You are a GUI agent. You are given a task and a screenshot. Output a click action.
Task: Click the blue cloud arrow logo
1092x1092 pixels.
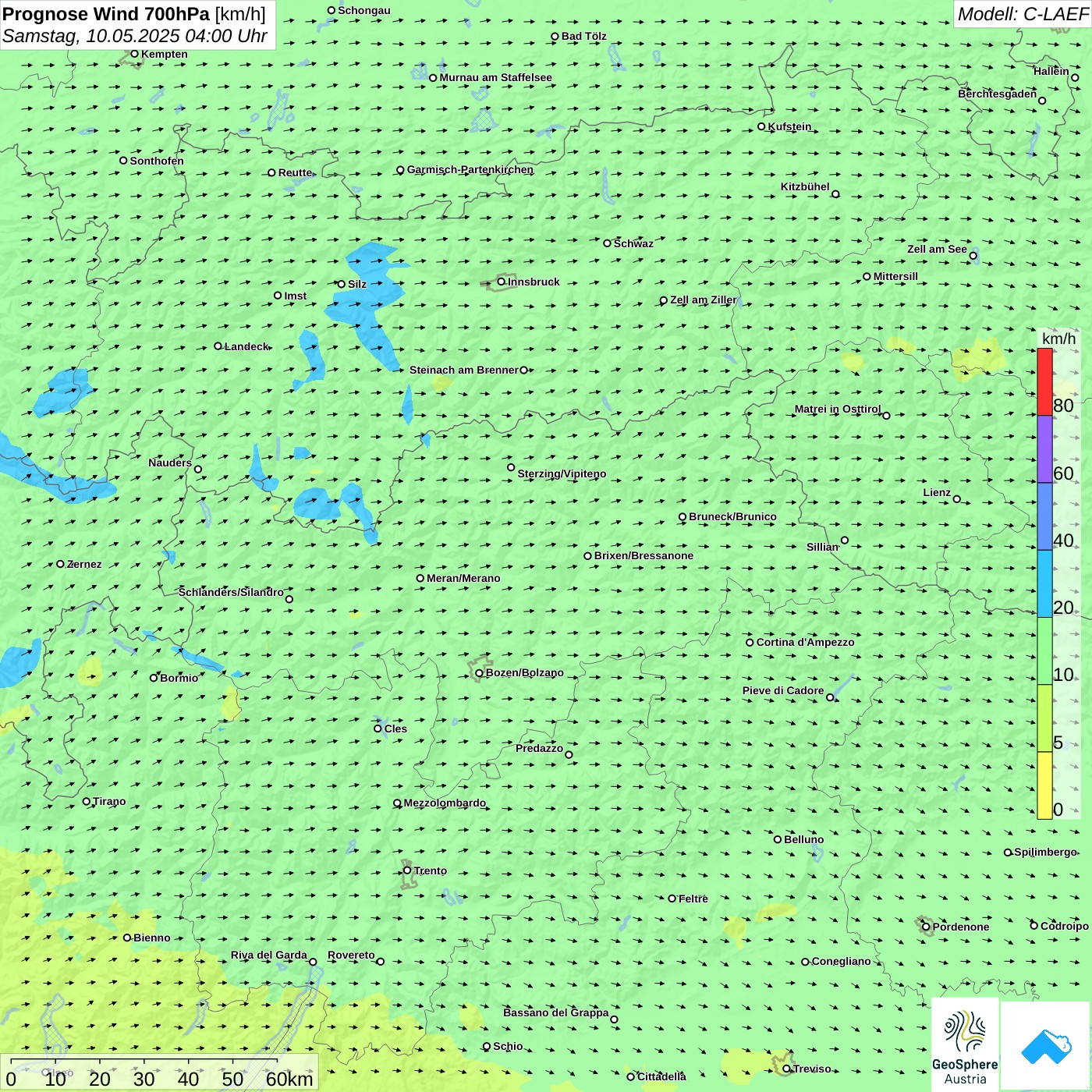[1046, 1046]
